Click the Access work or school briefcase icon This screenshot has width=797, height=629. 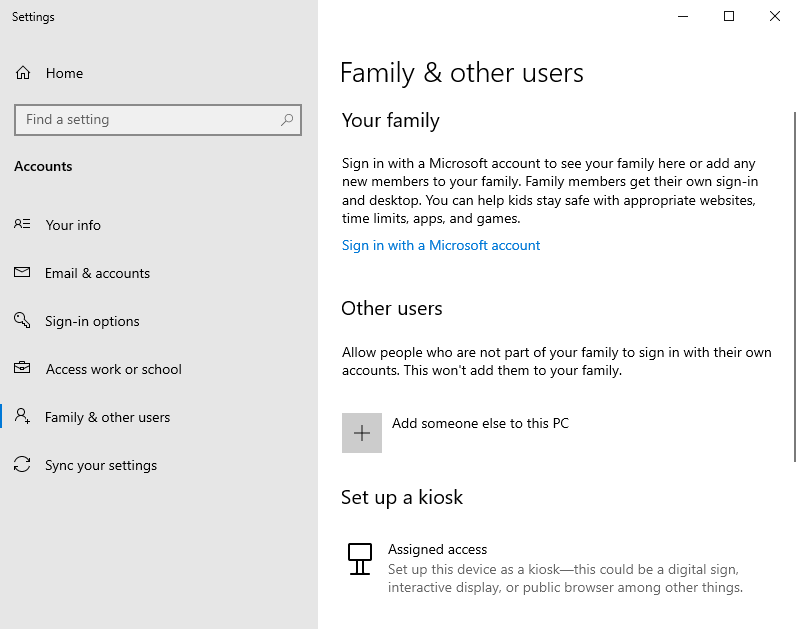pyautogui.click(x=22, y=369)
